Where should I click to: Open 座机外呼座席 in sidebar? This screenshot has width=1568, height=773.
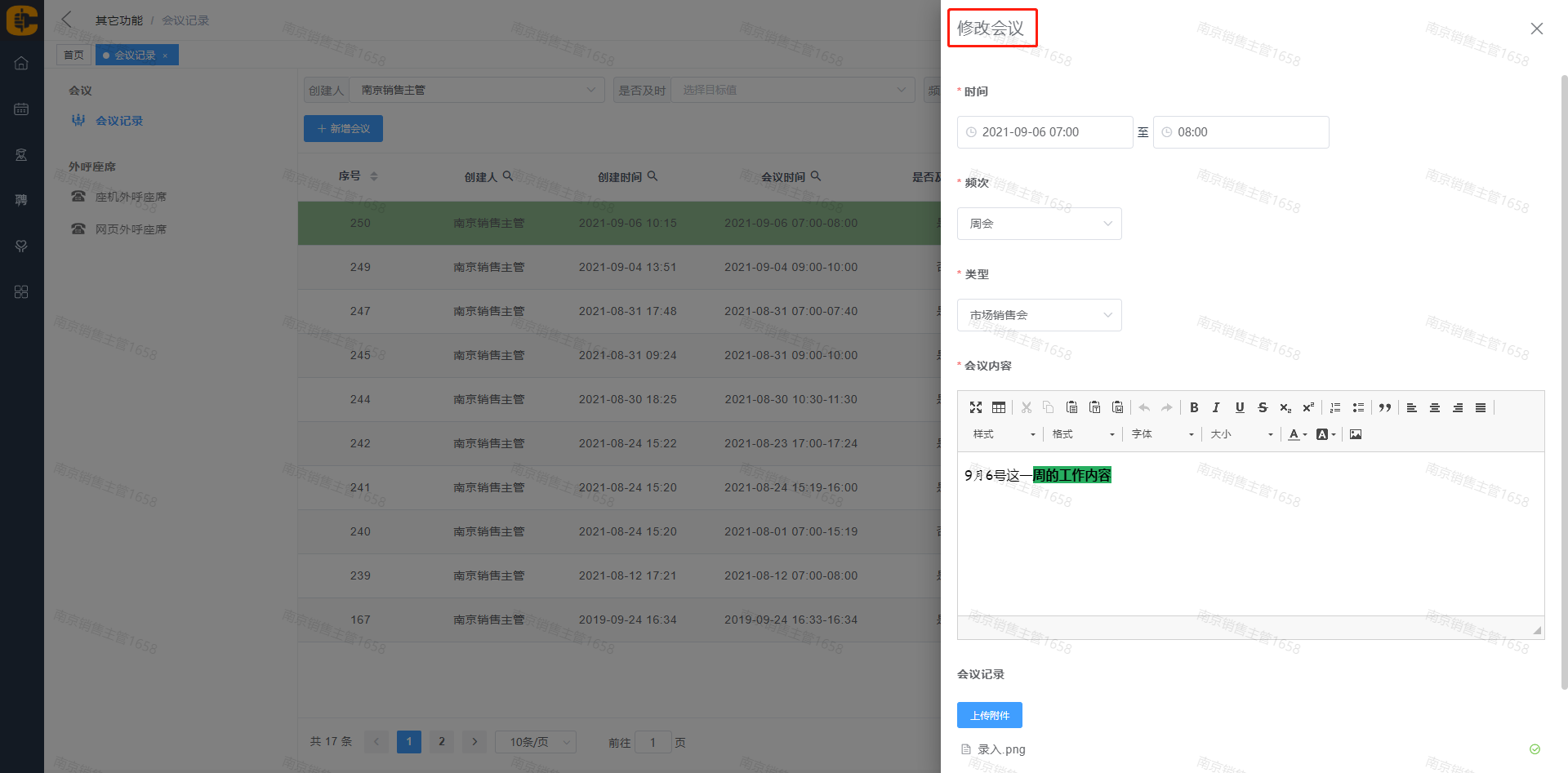[x=131, y=197]
